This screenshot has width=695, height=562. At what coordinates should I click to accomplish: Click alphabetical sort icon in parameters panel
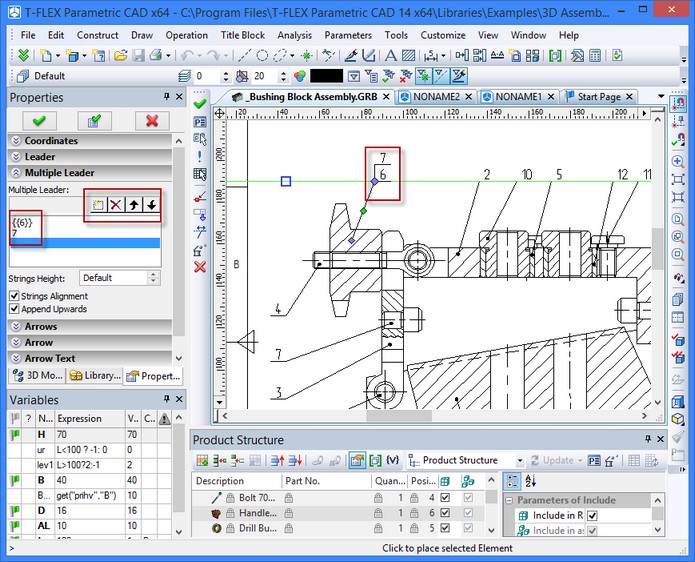[x=530, y=481]
